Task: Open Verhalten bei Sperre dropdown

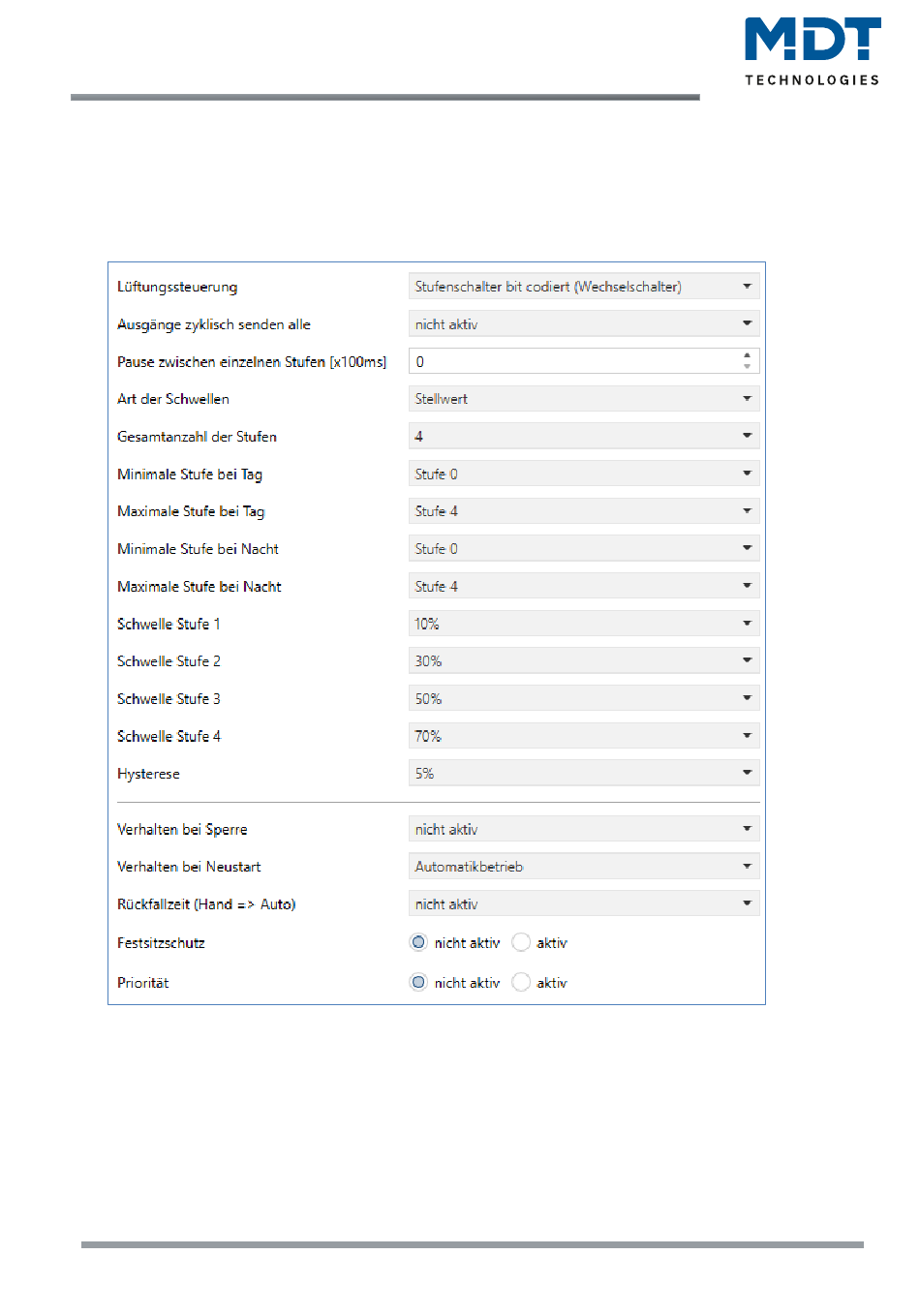Action: (584, 830)
